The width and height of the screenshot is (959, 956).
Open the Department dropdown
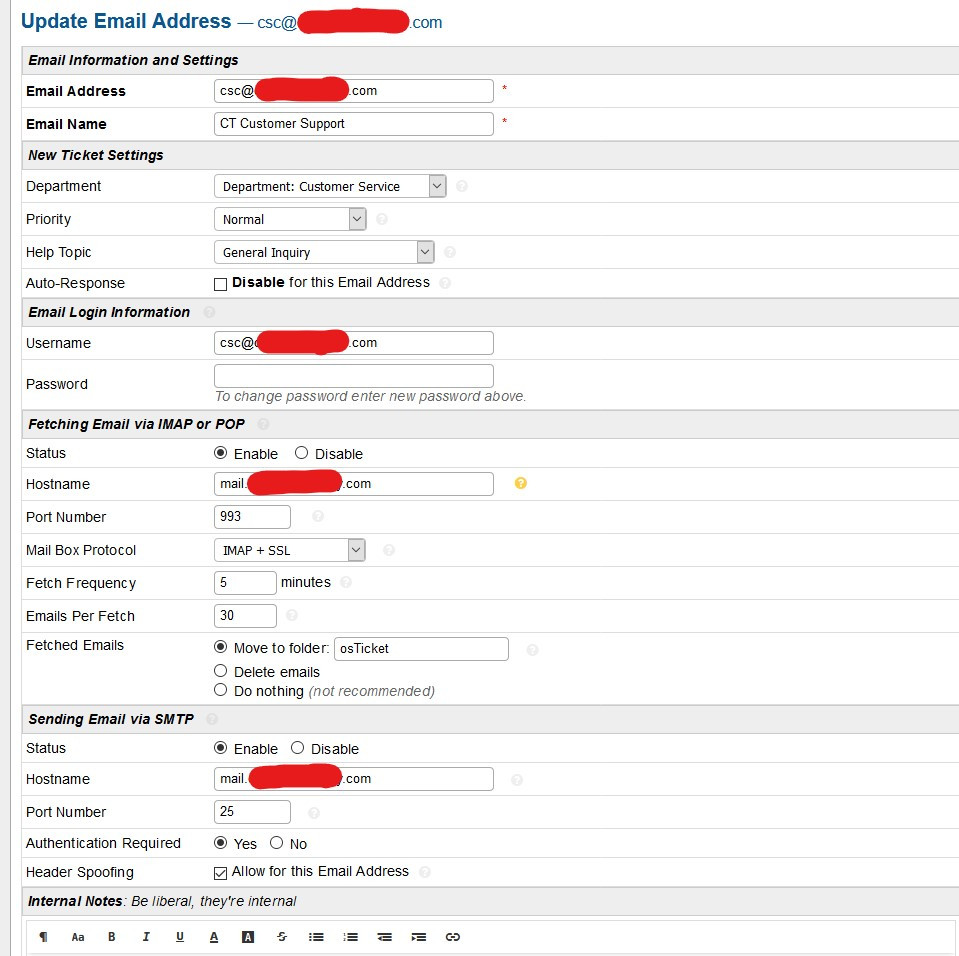click(330, 186)
